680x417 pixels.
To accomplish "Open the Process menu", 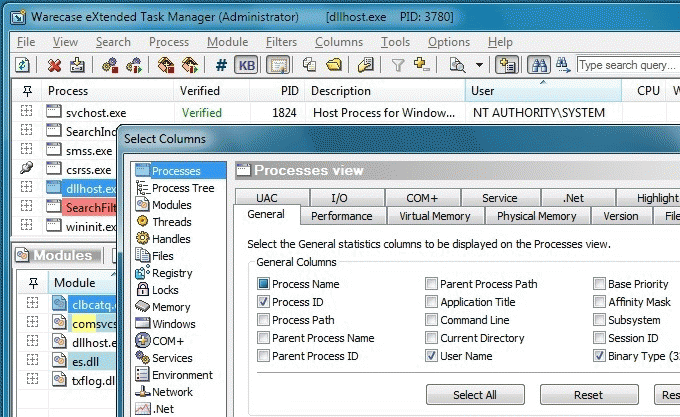I will pos(169,42).
